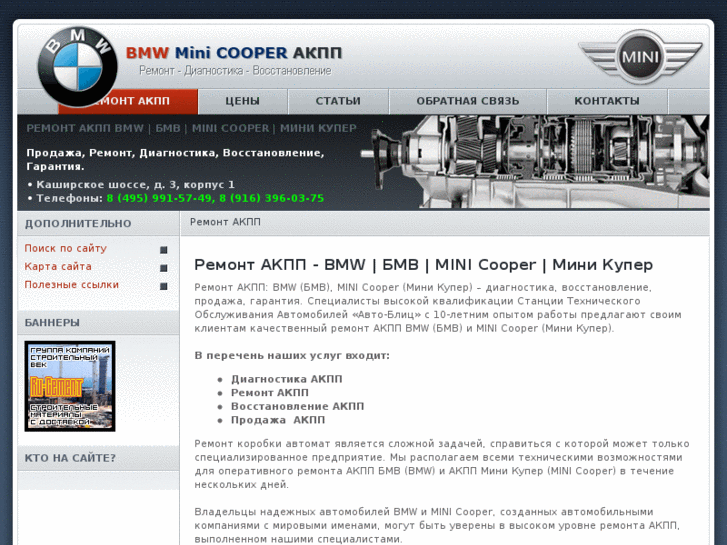Image resolution: width=727 pixels, height=545 pixels.
Task: Click the ДОПОЛНИТЕЛЬНО sidebar header
Action: pos(98,224)
